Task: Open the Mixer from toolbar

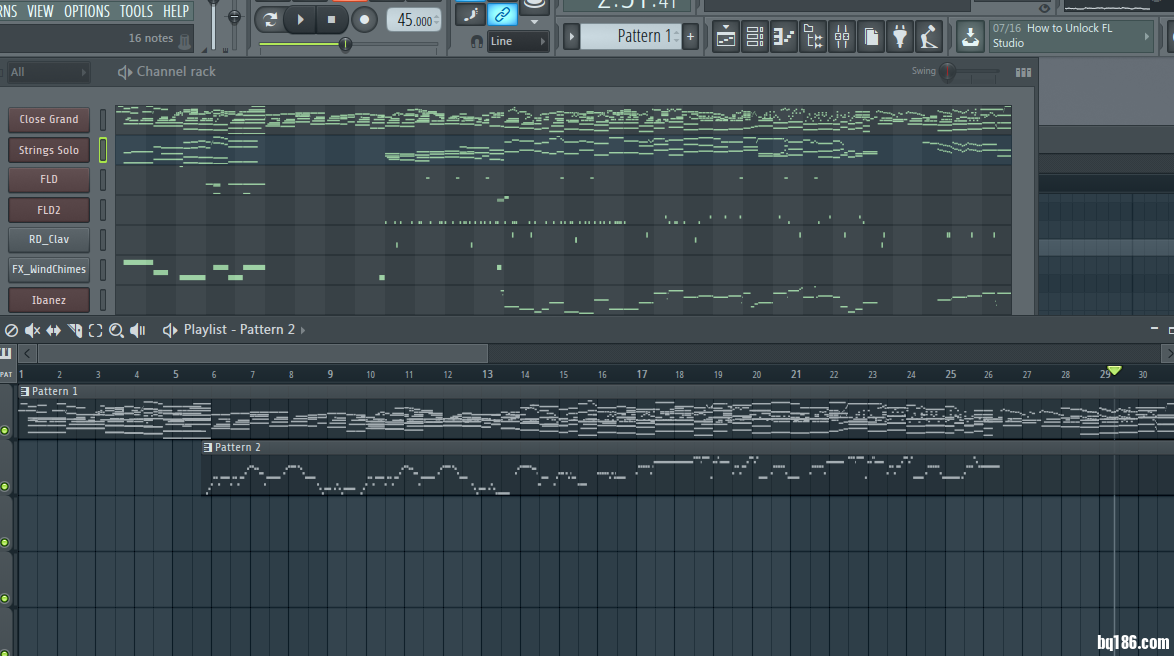Action: pyautogui.click(x=842, y=38)
